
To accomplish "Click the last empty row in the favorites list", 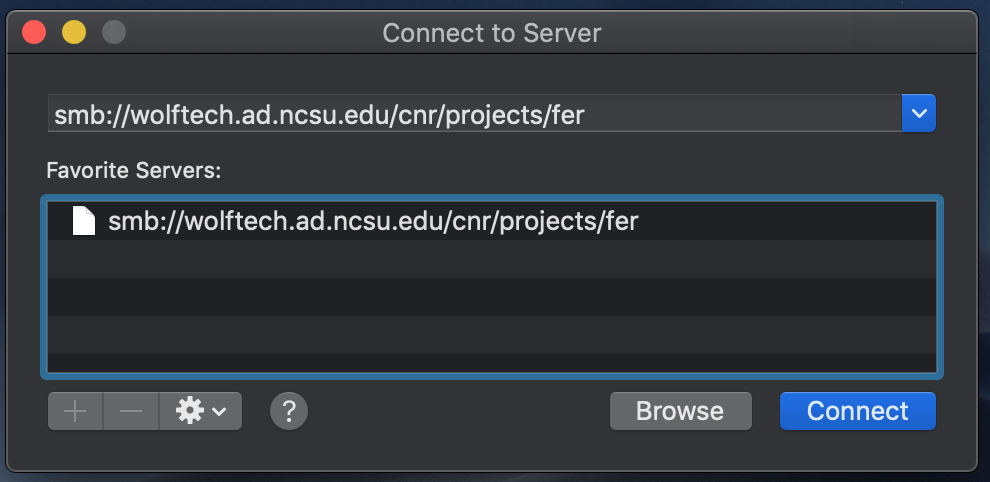I will (492, 363).
